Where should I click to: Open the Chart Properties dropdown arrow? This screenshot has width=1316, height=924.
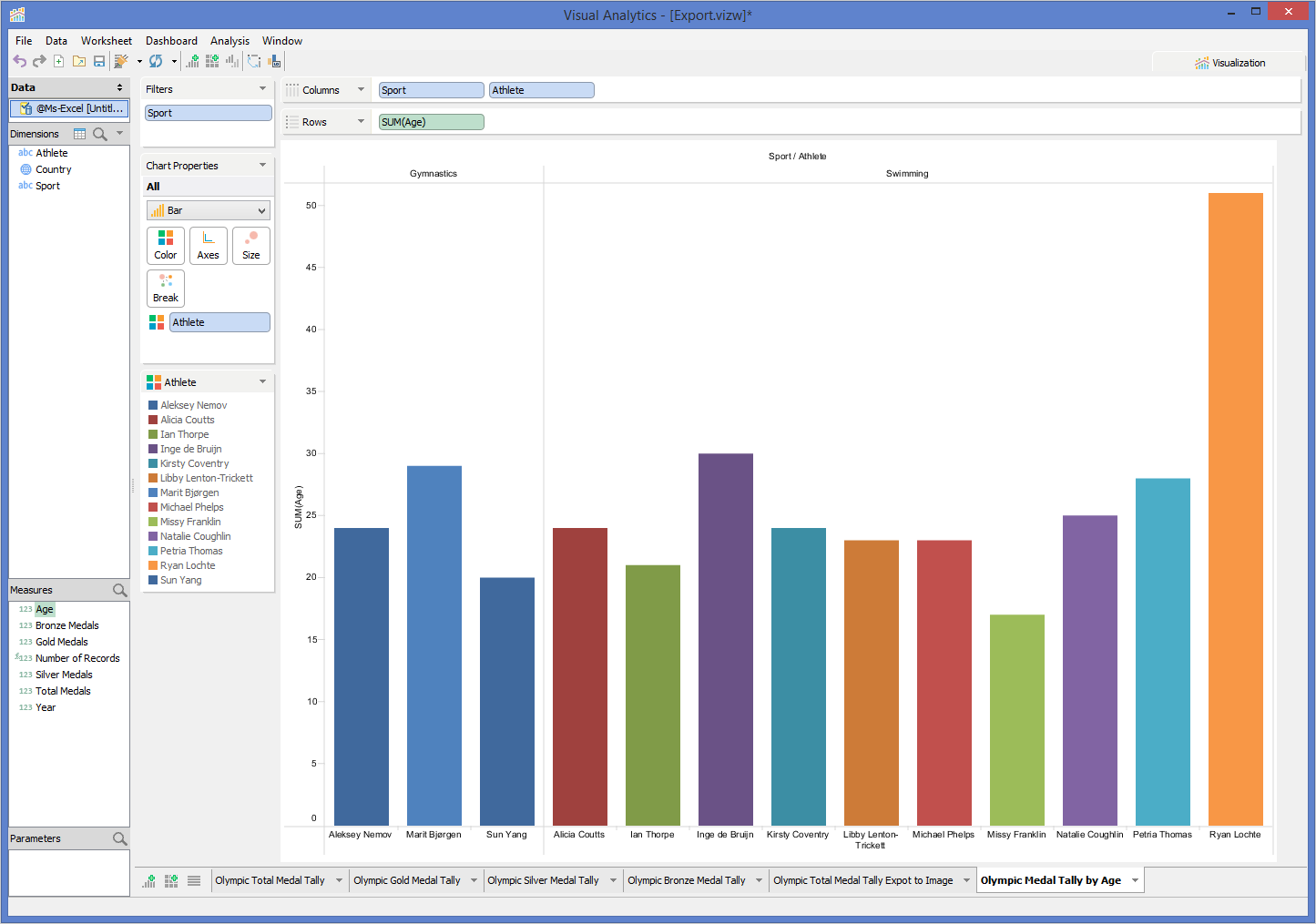click(x=263, y=165)
